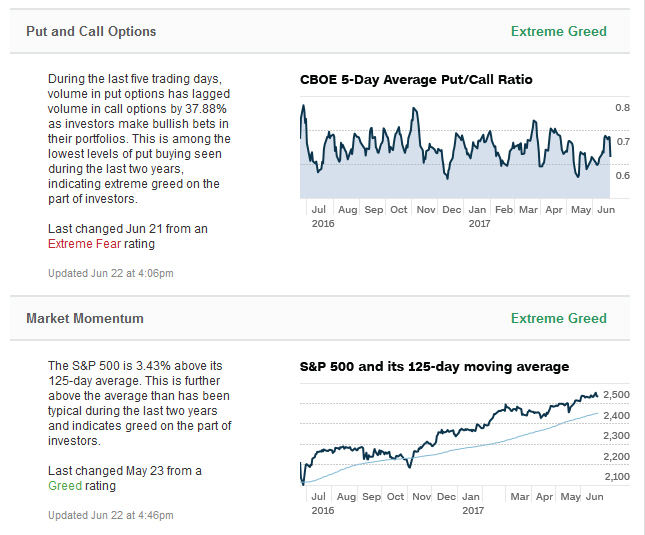Click the Feb label on the Put/Call chart
The height and width of the screenshot is (535, 645).
point(503,210)
